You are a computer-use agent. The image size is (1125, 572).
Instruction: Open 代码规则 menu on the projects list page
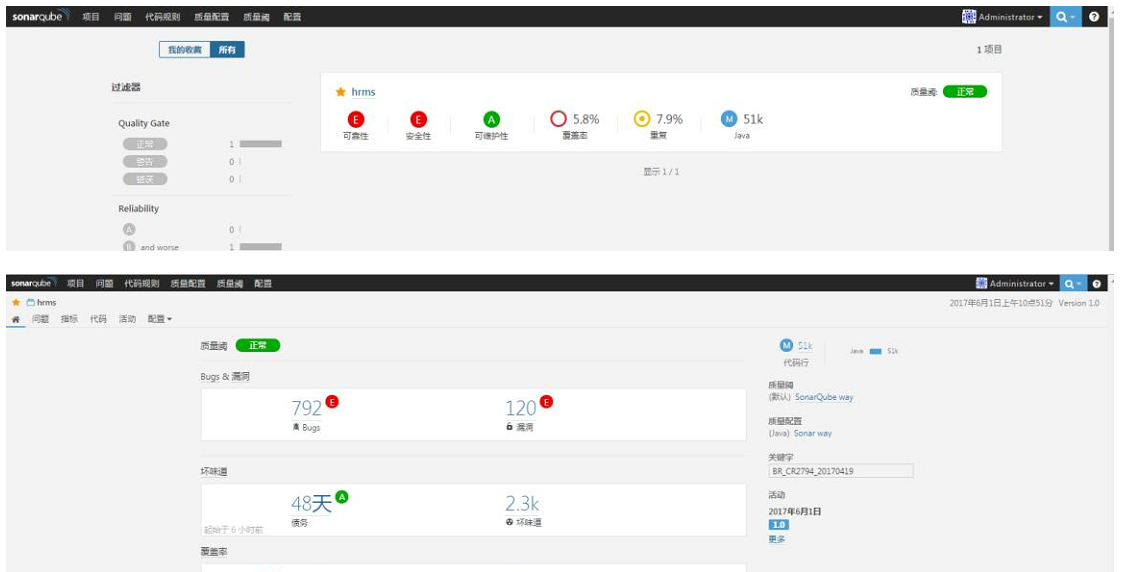[x=163, y=17]
